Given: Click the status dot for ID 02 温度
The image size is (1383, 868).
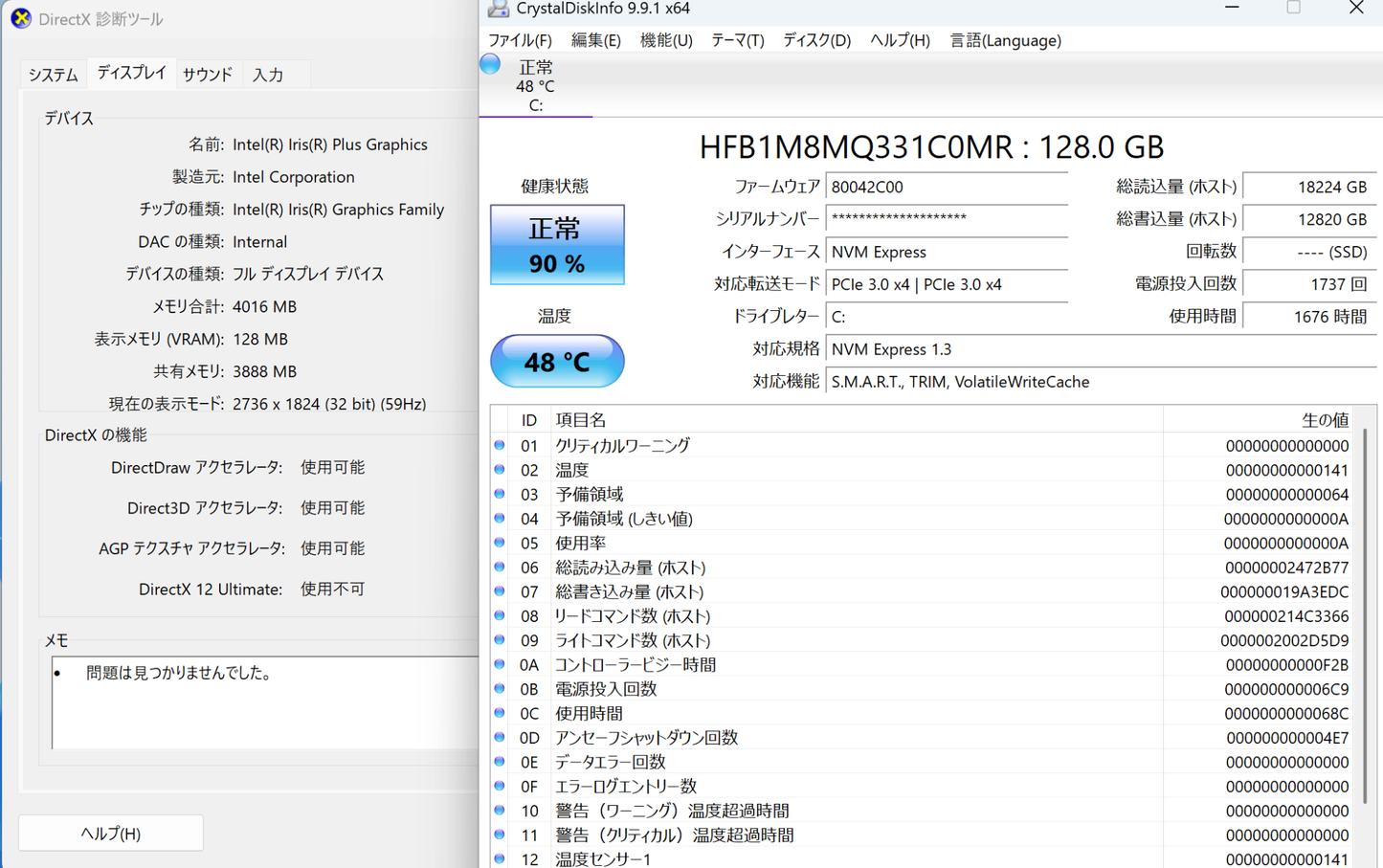Looking at the screenshot, I should coord(500,469).
